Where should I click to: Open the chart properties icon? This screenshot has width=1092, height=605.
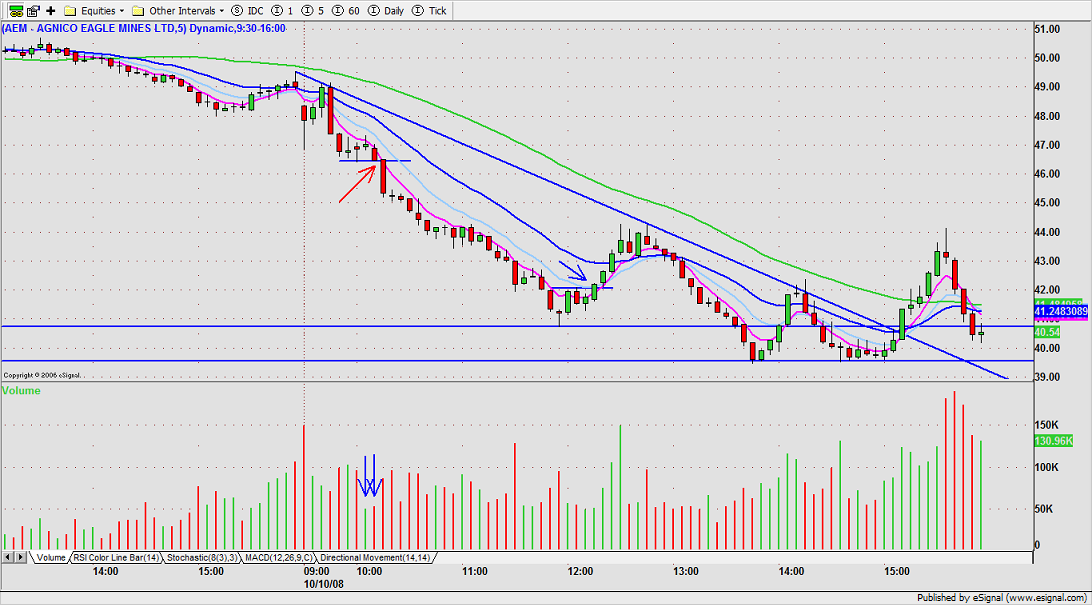point(33,10)
